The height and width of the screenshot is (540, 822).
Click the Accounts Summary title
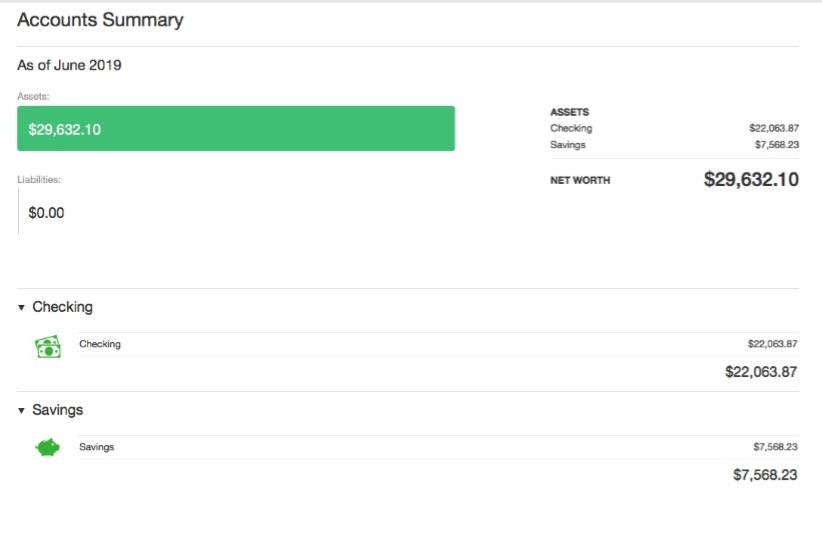point(100,20)
